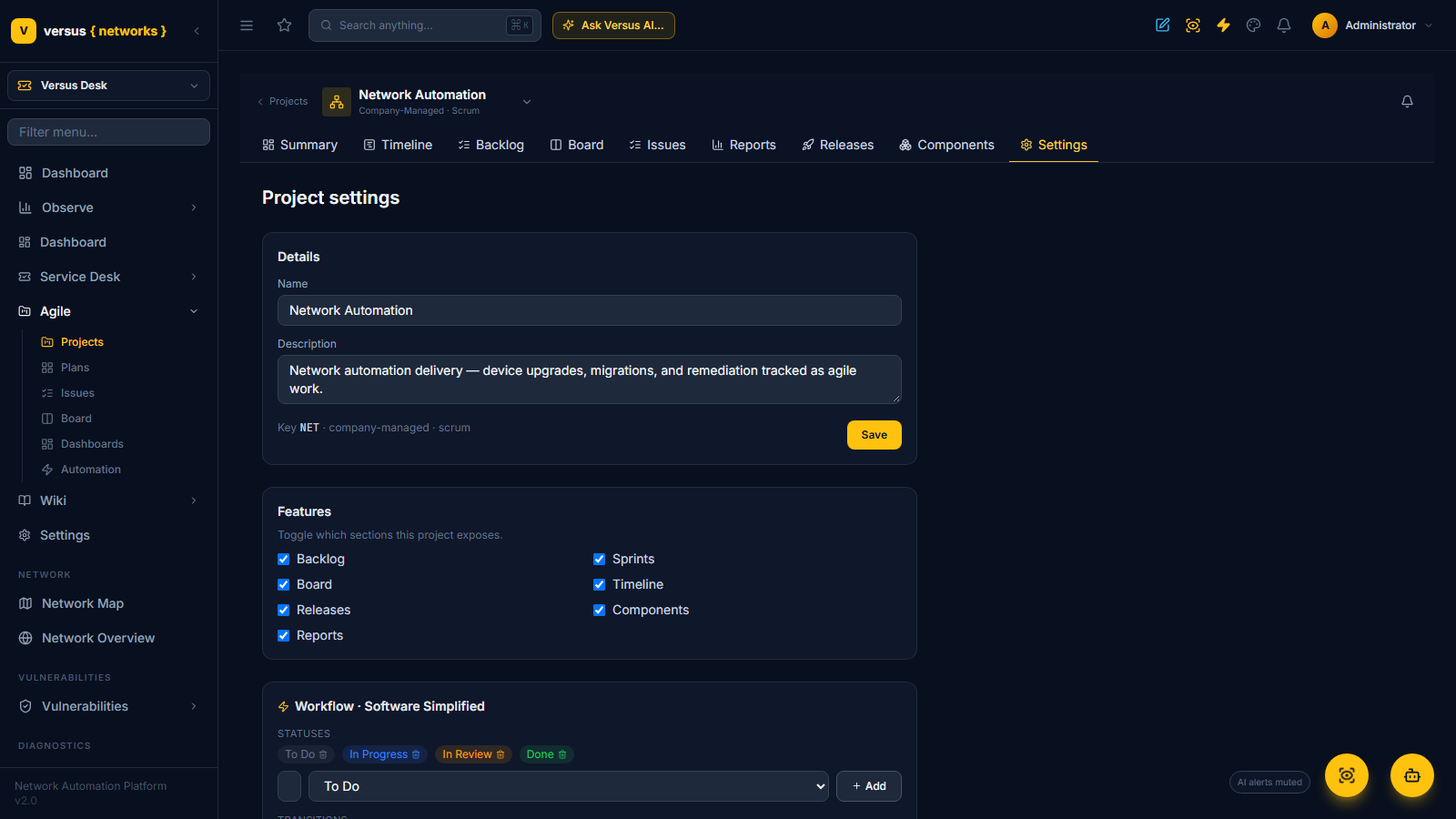Screen dimensions: 1456x819
Task: Toggle the Sprints checkbox
Action: tap(600, 559)
